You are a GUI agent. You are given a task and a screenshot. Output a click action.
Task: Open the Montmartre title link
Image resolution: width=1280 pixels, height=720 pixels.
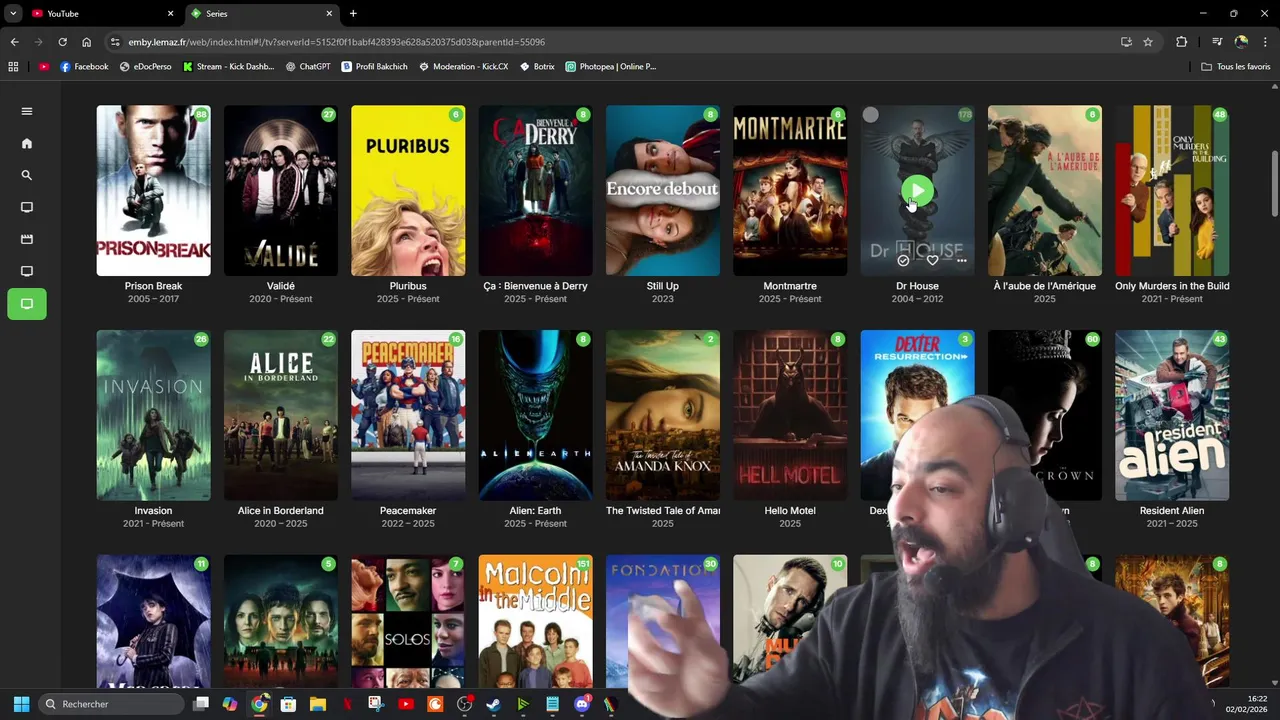click(x=790, y=286)
